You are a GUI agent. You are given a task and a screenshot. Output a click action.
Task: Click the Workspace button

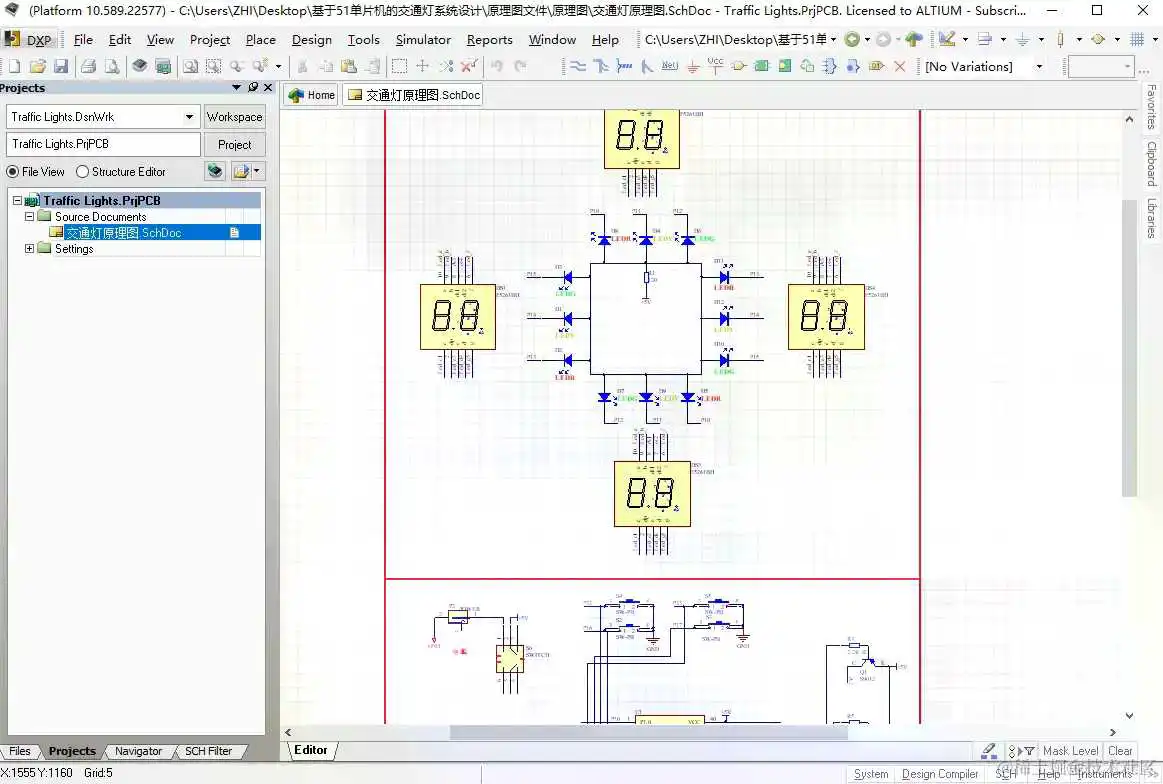(234, 117)
